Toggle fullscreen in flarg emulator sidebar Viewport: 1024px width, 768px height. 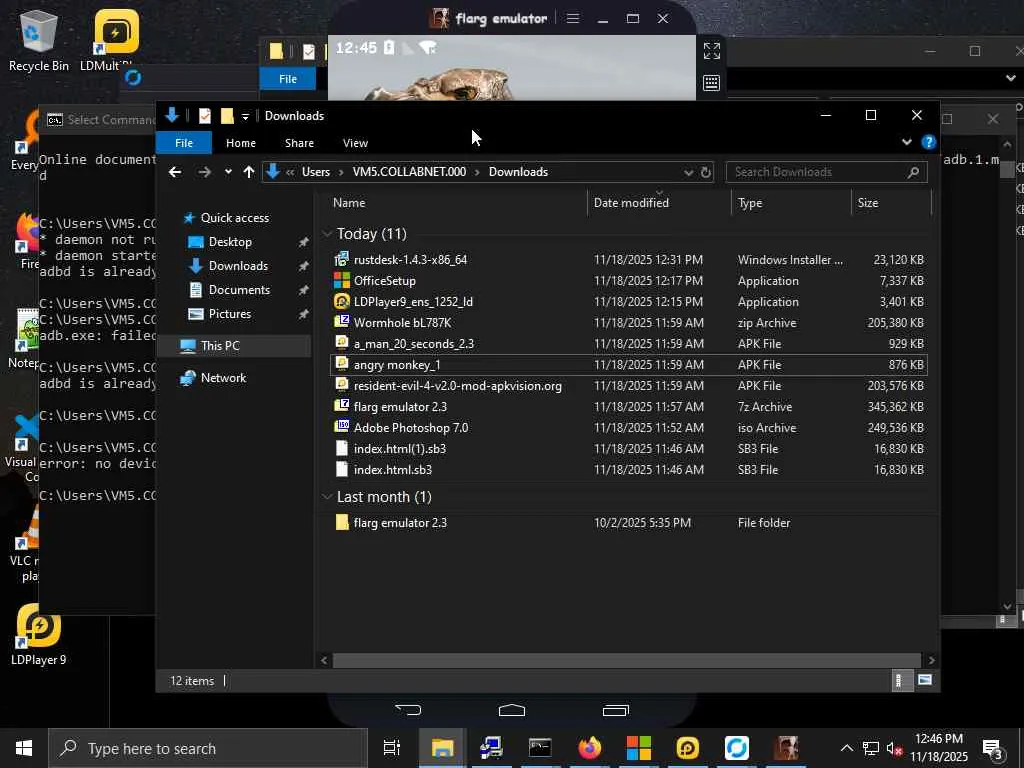[711, 50]
